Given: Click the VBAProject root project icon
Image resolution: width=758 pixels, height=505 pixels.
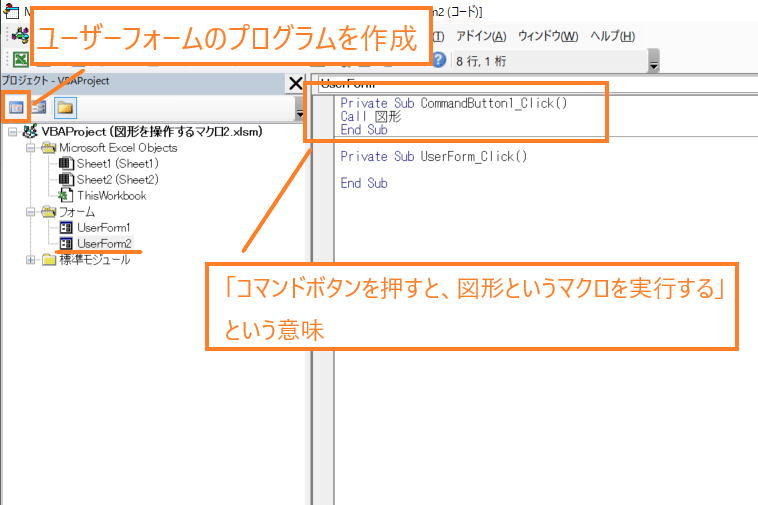Looking at the screenshot, I should click(30, 131).
